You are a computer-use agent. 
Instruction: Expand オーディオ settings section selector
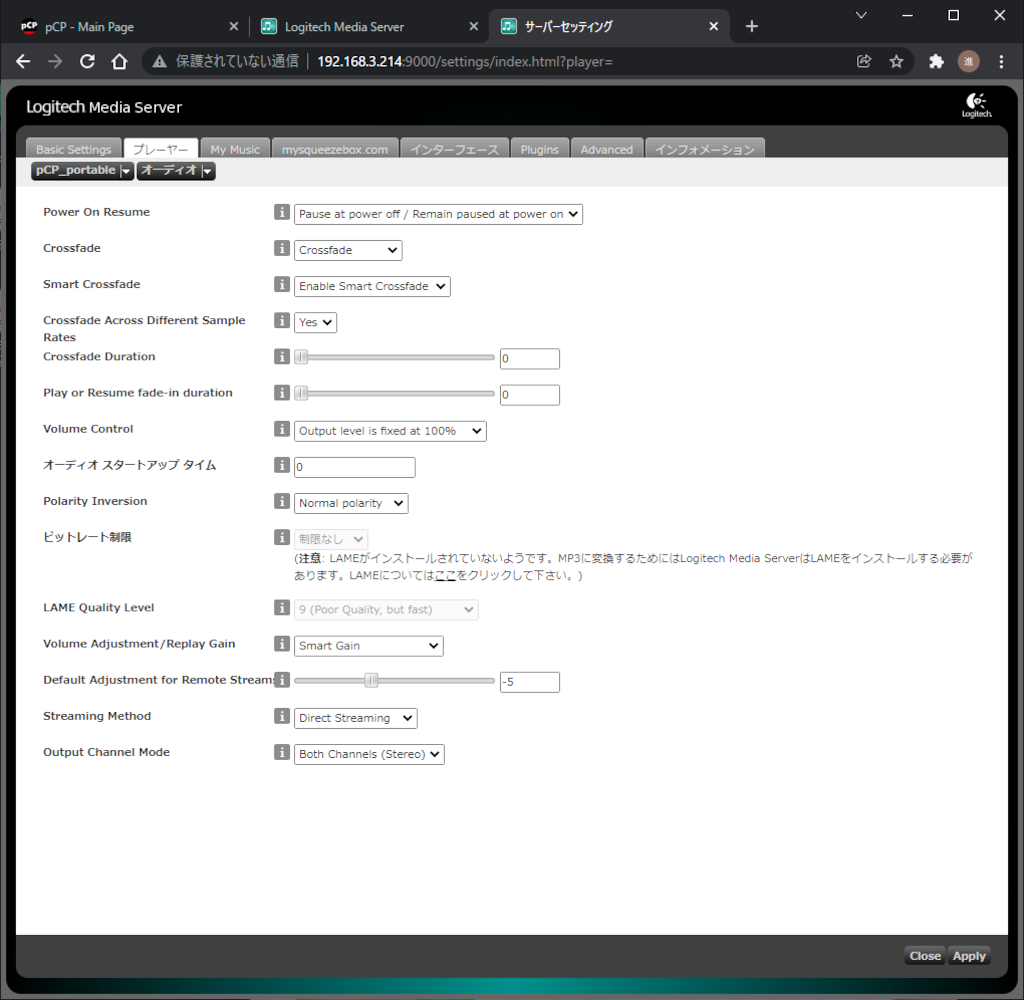[176, 170]
